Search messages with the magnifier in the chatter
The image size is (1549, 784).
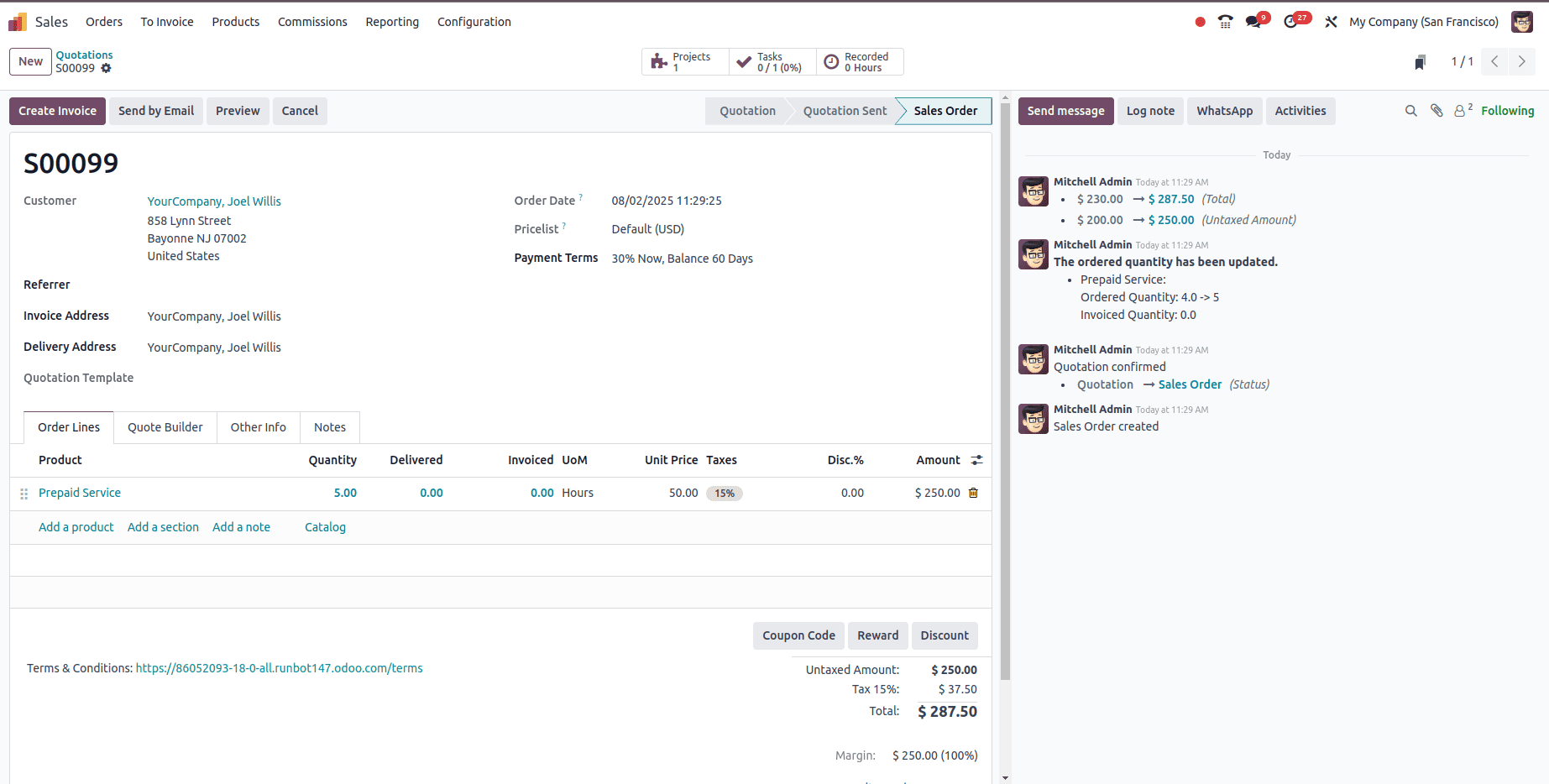tap(1411, 110)
